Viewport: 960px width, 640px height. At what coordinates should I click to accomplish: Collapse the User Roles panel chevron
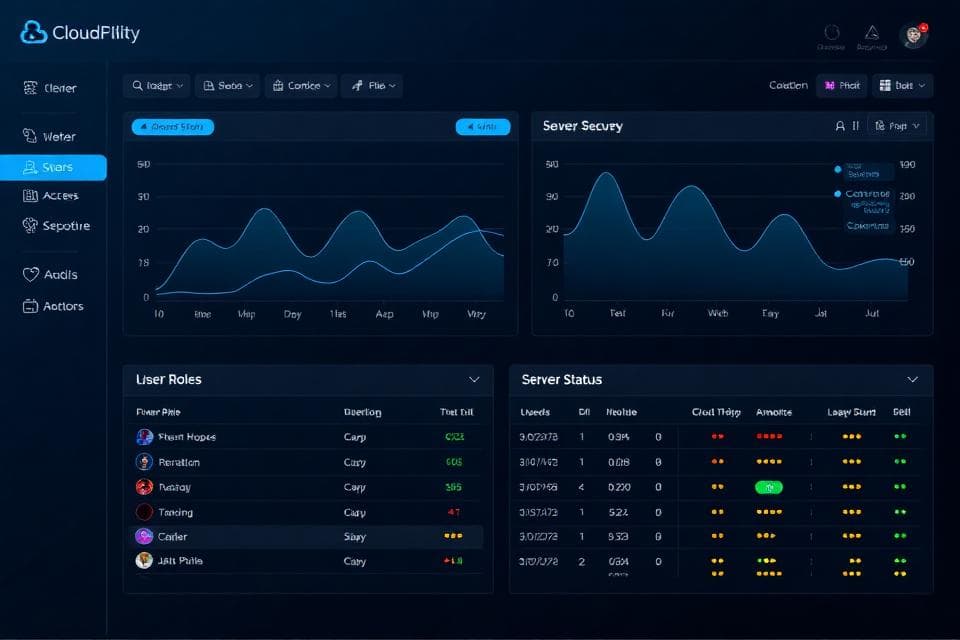tap(475, 380)
